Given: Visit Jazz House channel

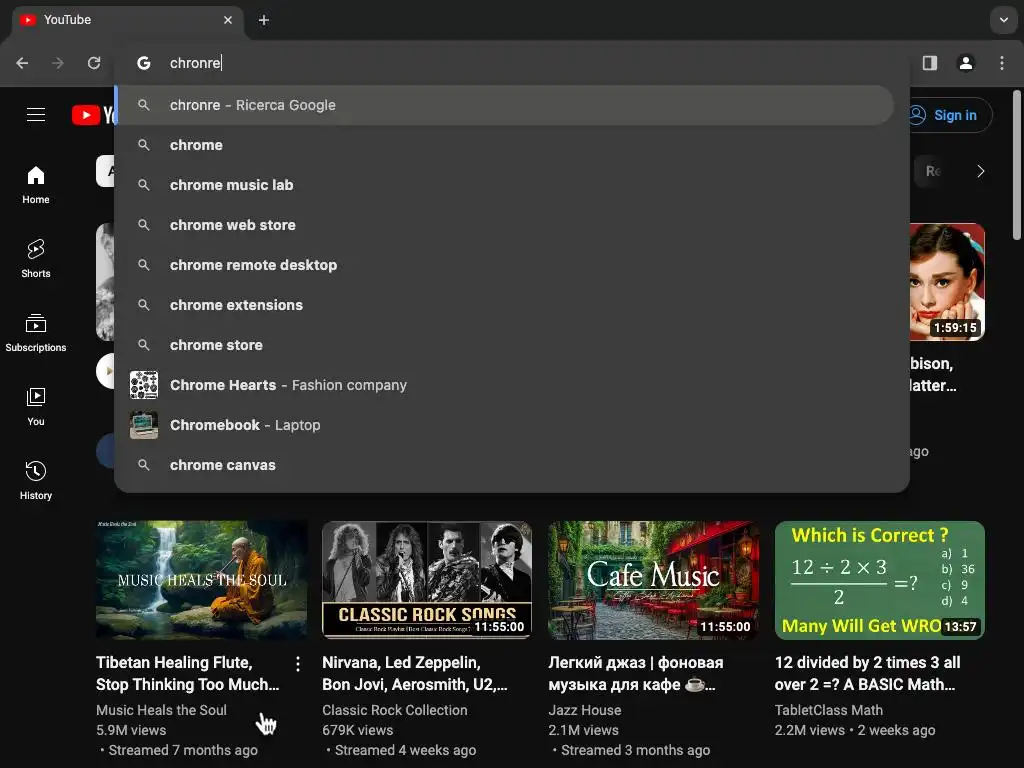Looking at the screenshot, I should click(x=584, y=710).
